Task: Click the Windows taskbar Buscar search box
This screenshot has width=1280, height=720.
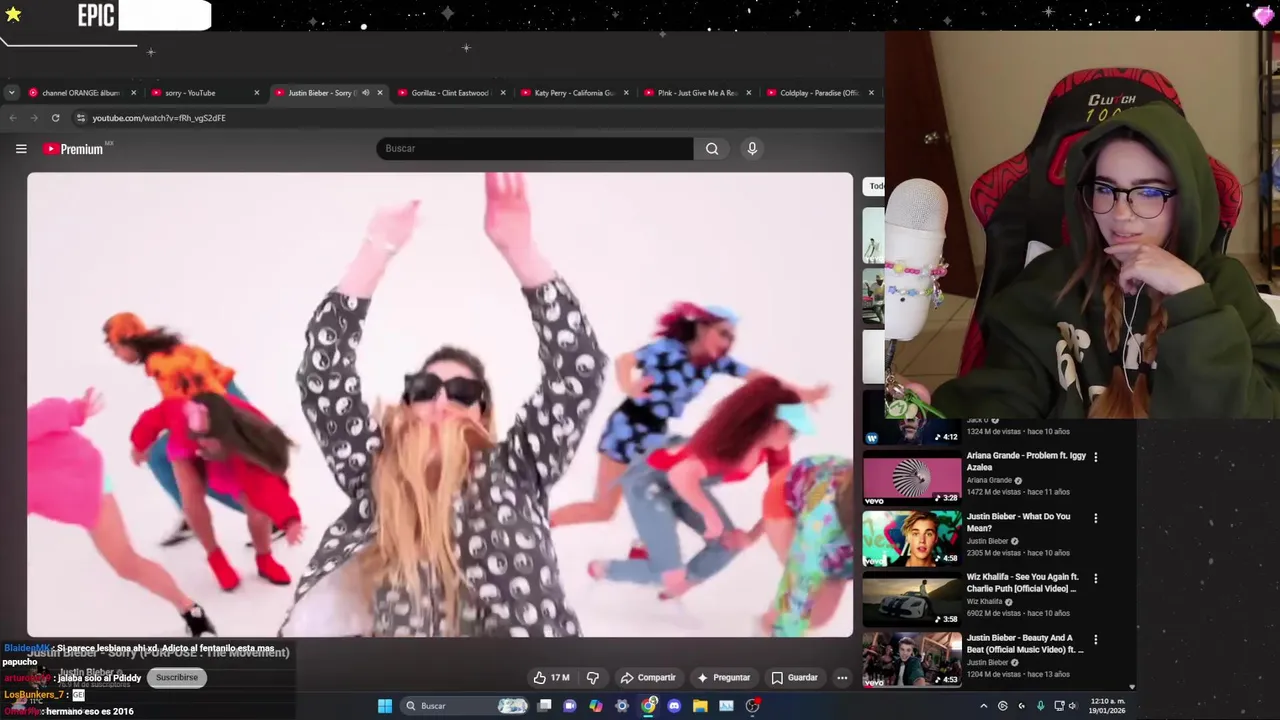Action: (x=462, y=706)
